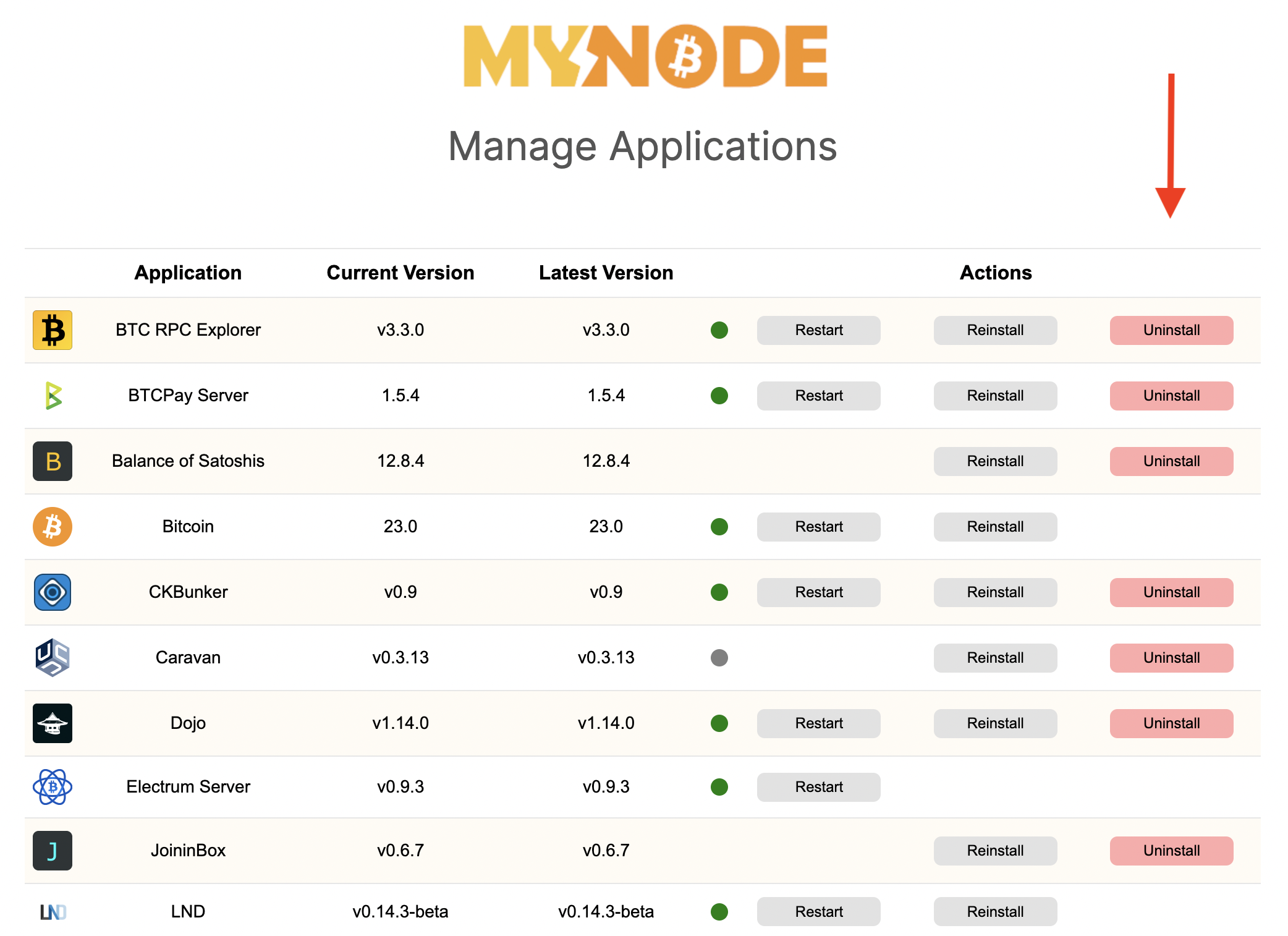
Task: Click green status dot for Electrum Server
Action: pyautogui.click(x=719, y=787)
